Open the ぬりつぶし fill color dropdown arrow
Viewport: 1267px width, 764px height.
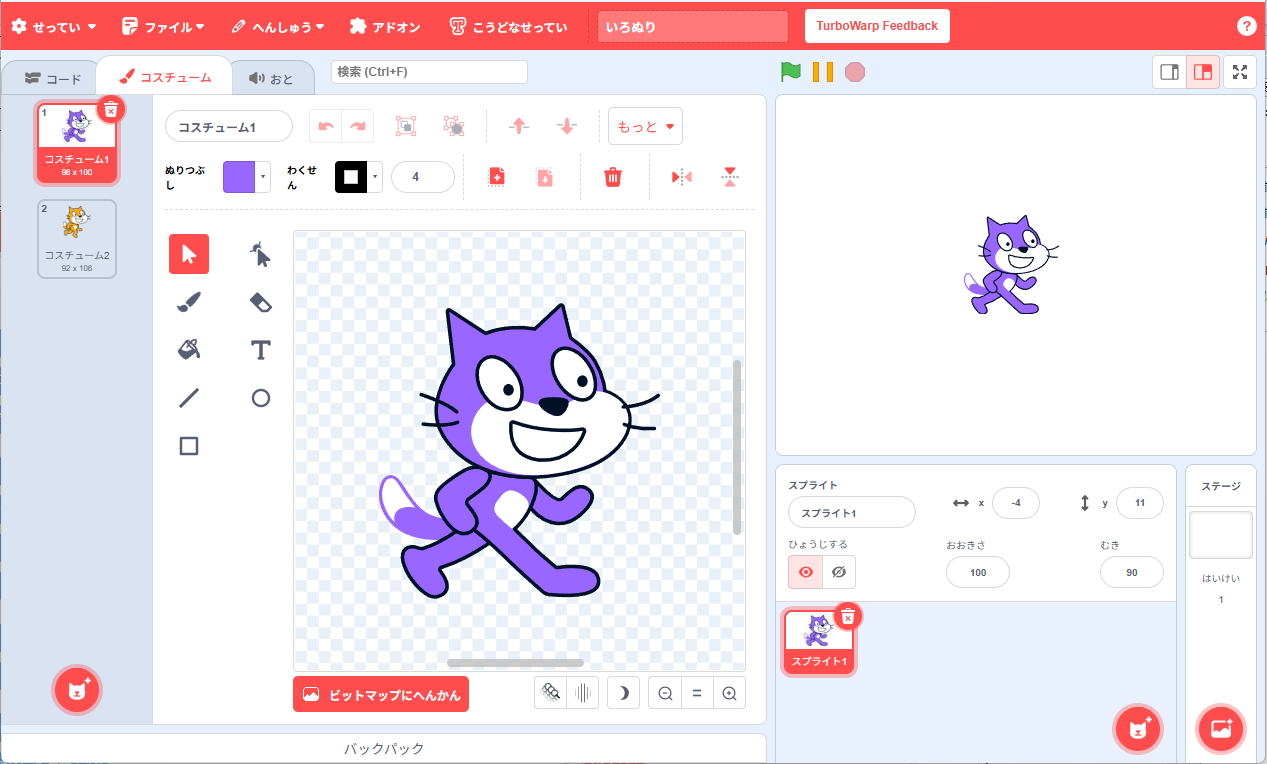tap(263, 177)
